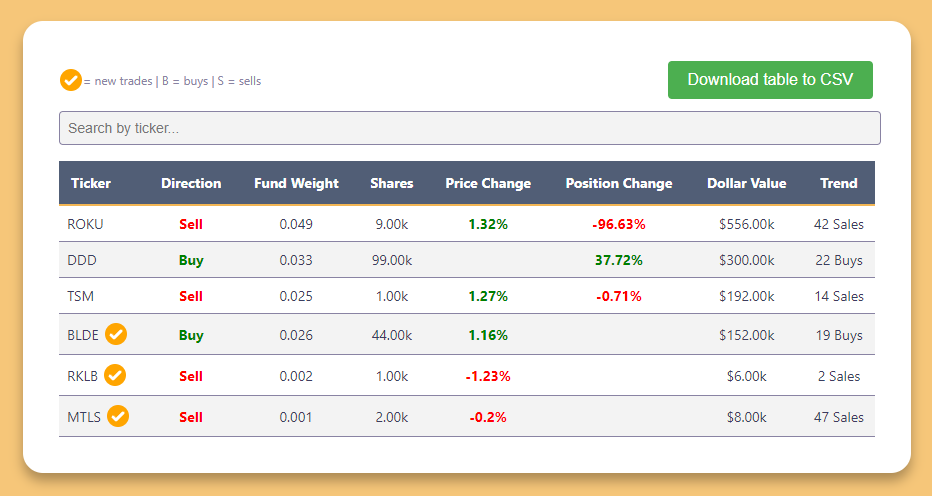
Task: Click the Trend column header
Action: click(x=839, y=183)
